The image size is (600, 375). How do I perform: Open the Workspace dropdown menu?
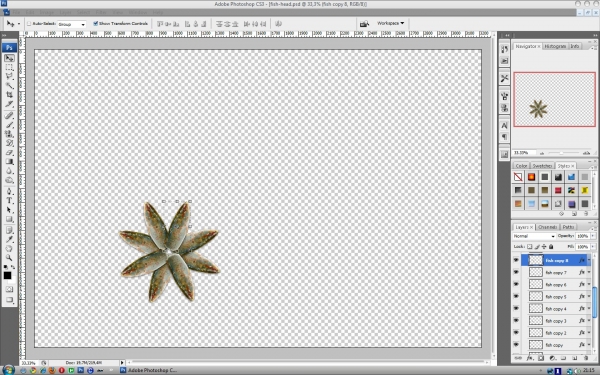pos(390,23)
